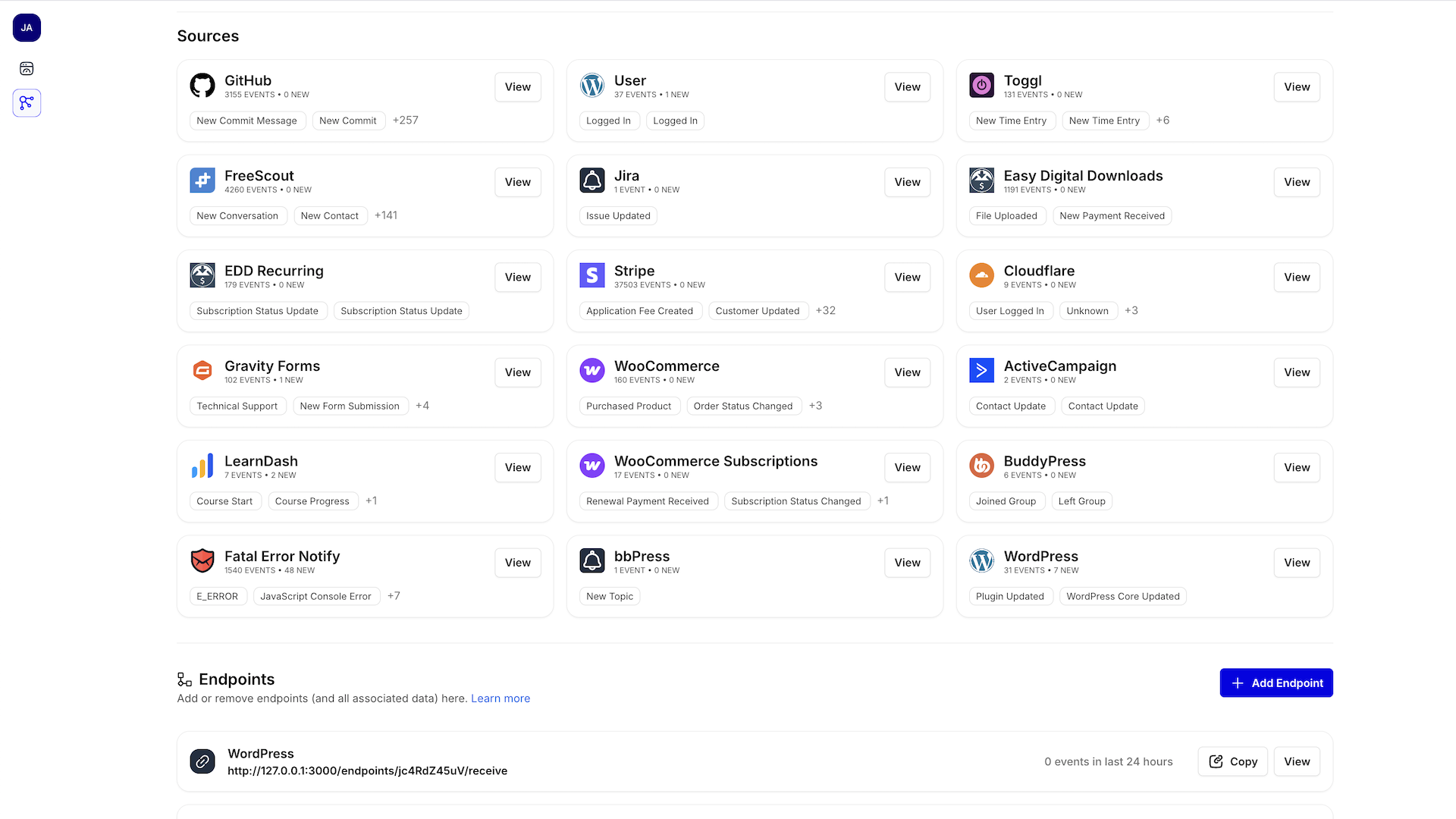Screen dimensions: 1456x819
Task: Click the JA user avatar in the sidebar
Action: (x=27, y=28)
